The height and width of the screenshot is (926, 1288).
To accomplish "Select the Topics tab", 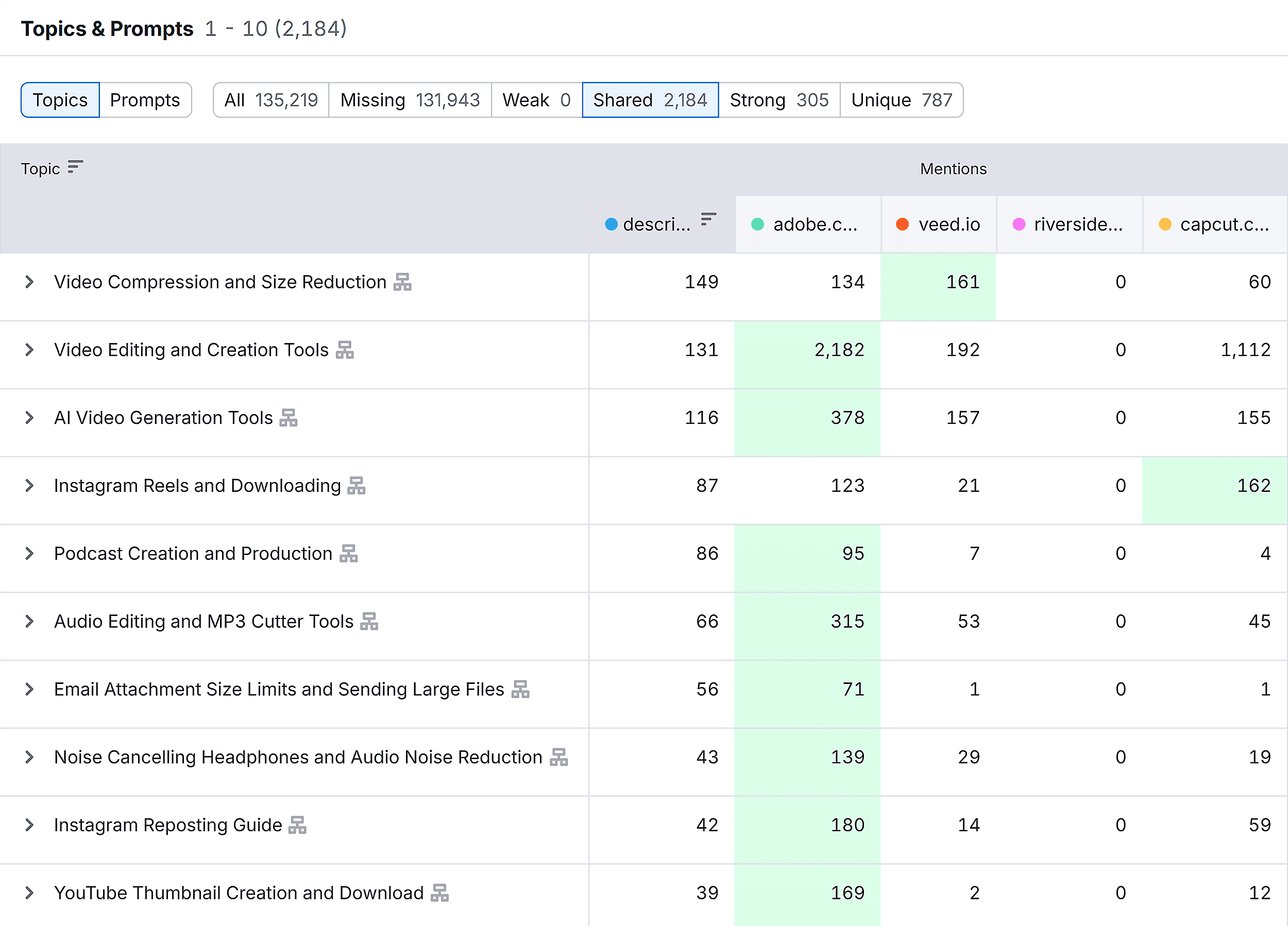I will (x=60, y=100).
